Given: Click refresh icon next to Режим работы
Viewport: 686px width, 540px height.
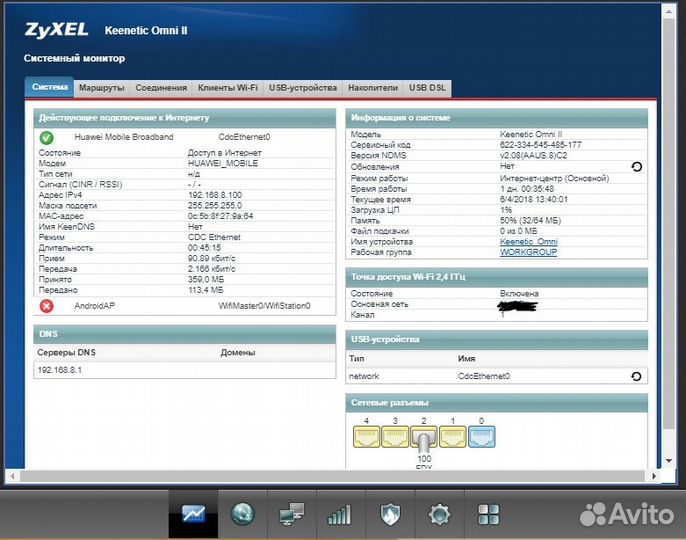Looking at the screenshot, I should (x=637, y=166).
